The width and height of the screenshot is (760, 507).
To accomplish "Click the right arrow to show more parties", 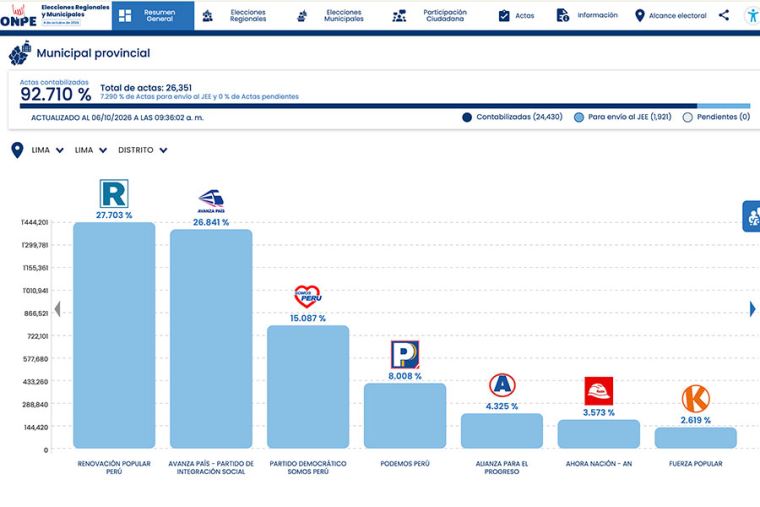I will 752,309.
